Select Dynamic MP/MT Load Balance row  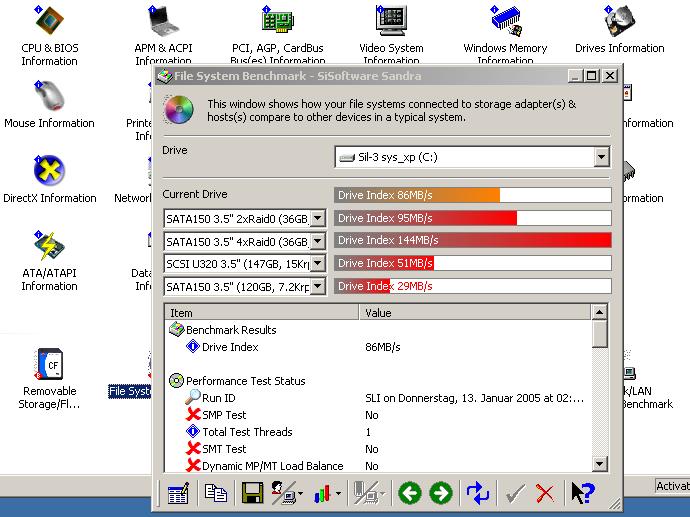pyautogui.click(x=378, y=466)
